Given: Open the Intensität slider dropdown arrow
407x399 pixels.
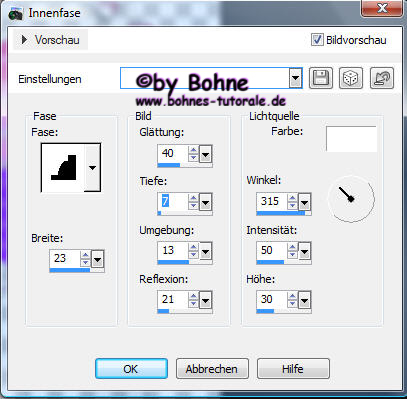Looking at the screenshot, I should pos(304,251).
